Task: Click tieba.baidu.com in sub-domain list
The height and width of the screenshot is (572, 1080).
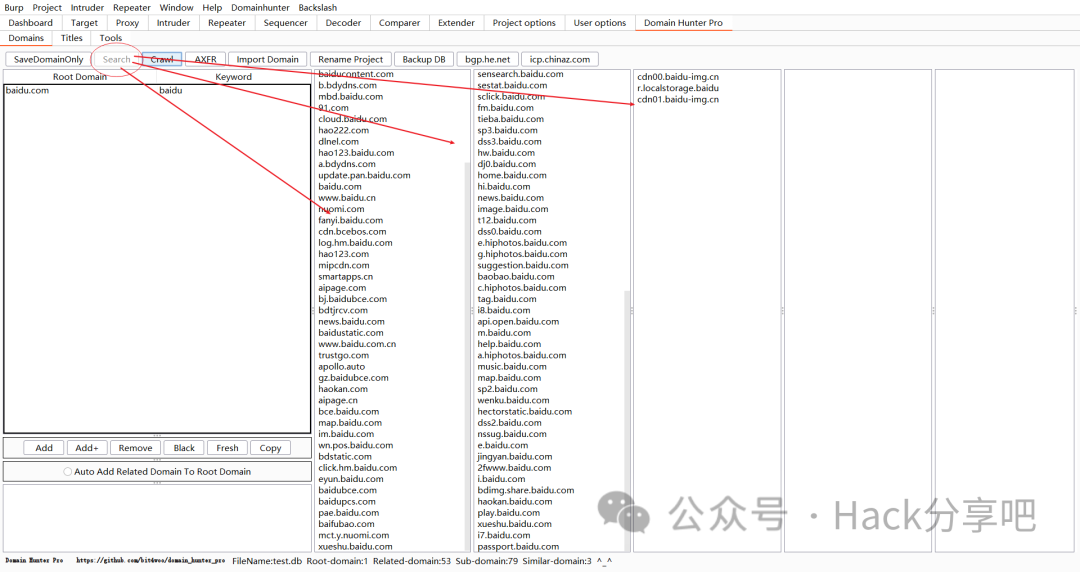Action: [510, 119]
